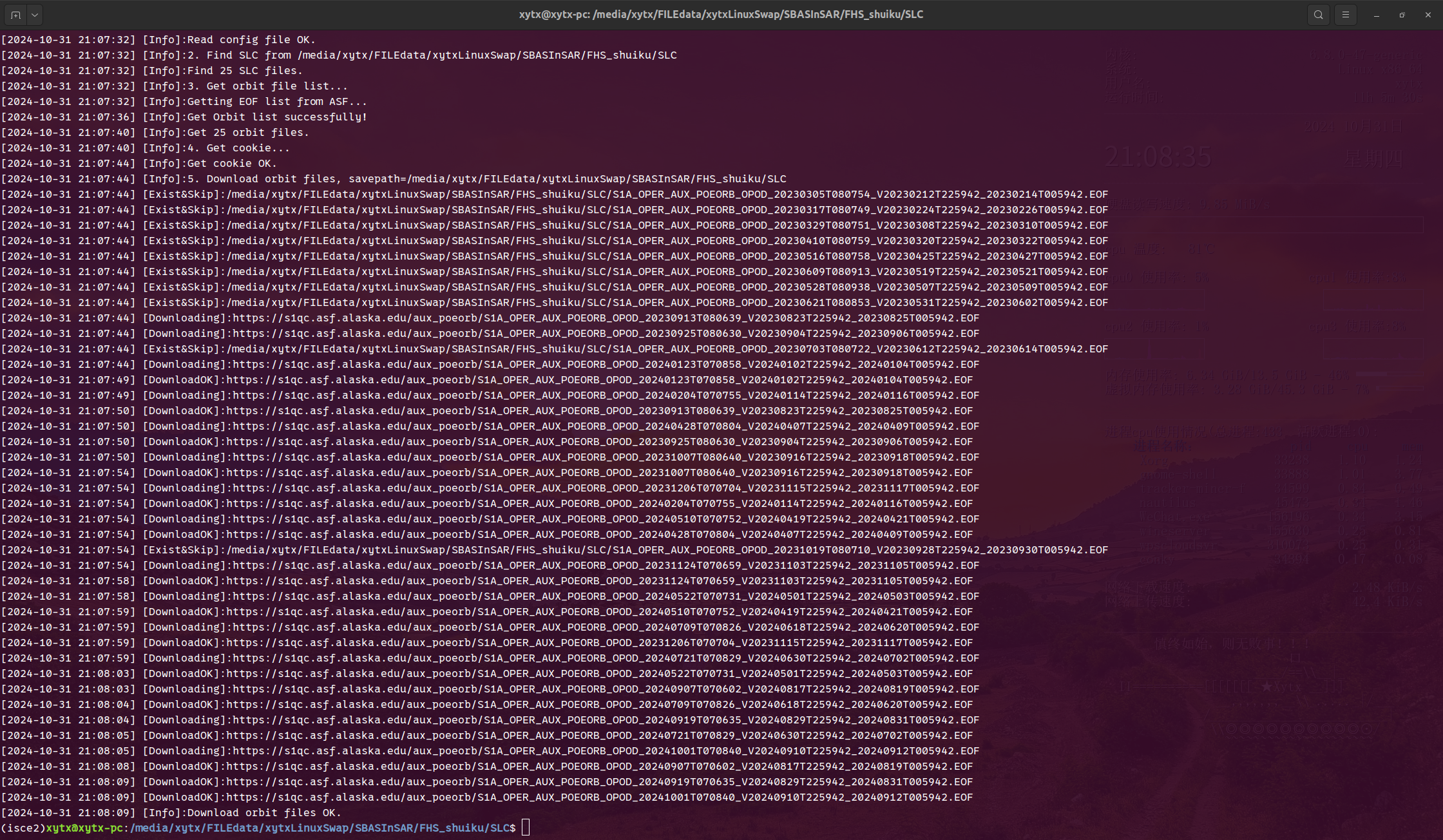Open Downloading URL for 20240123T070858 EOF
1443x840 pixels.
606,365
